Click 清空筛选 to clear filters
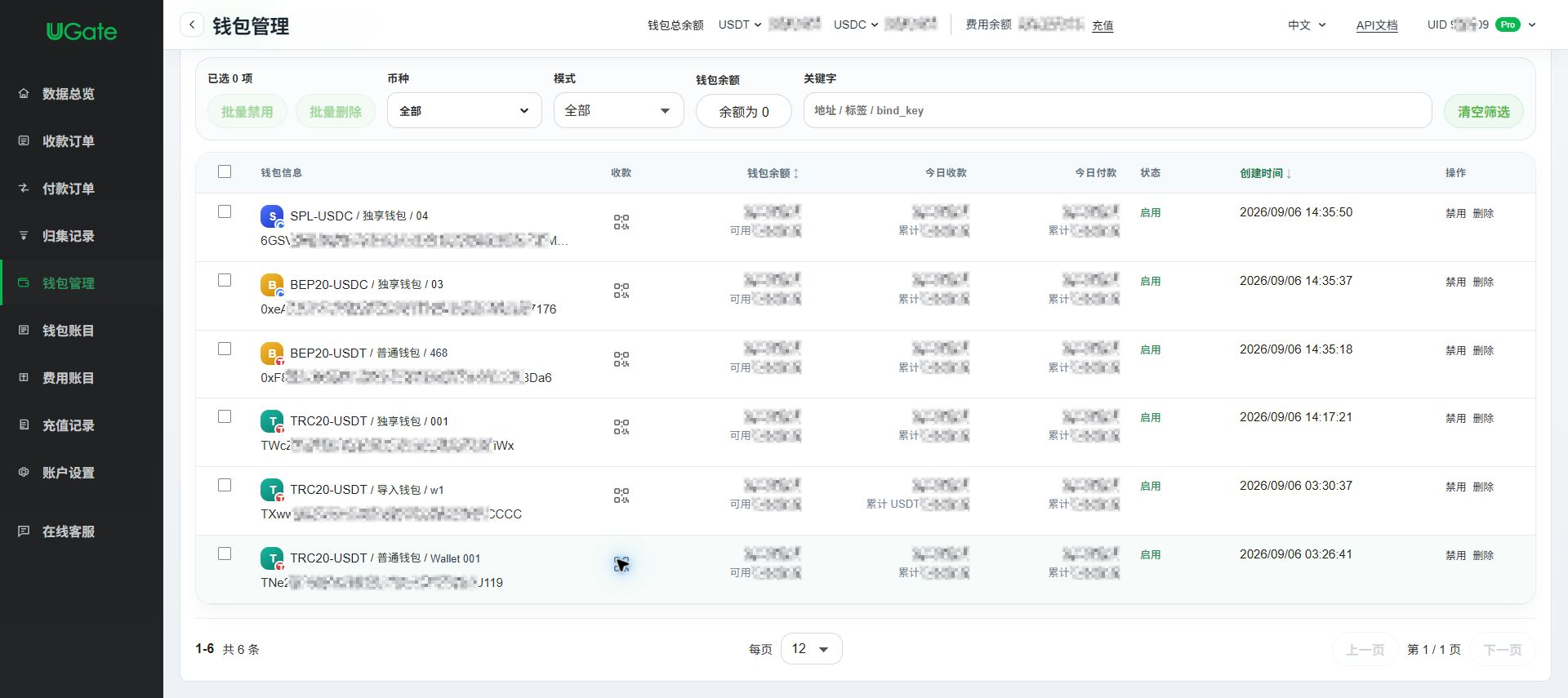 pos(1483,111)
